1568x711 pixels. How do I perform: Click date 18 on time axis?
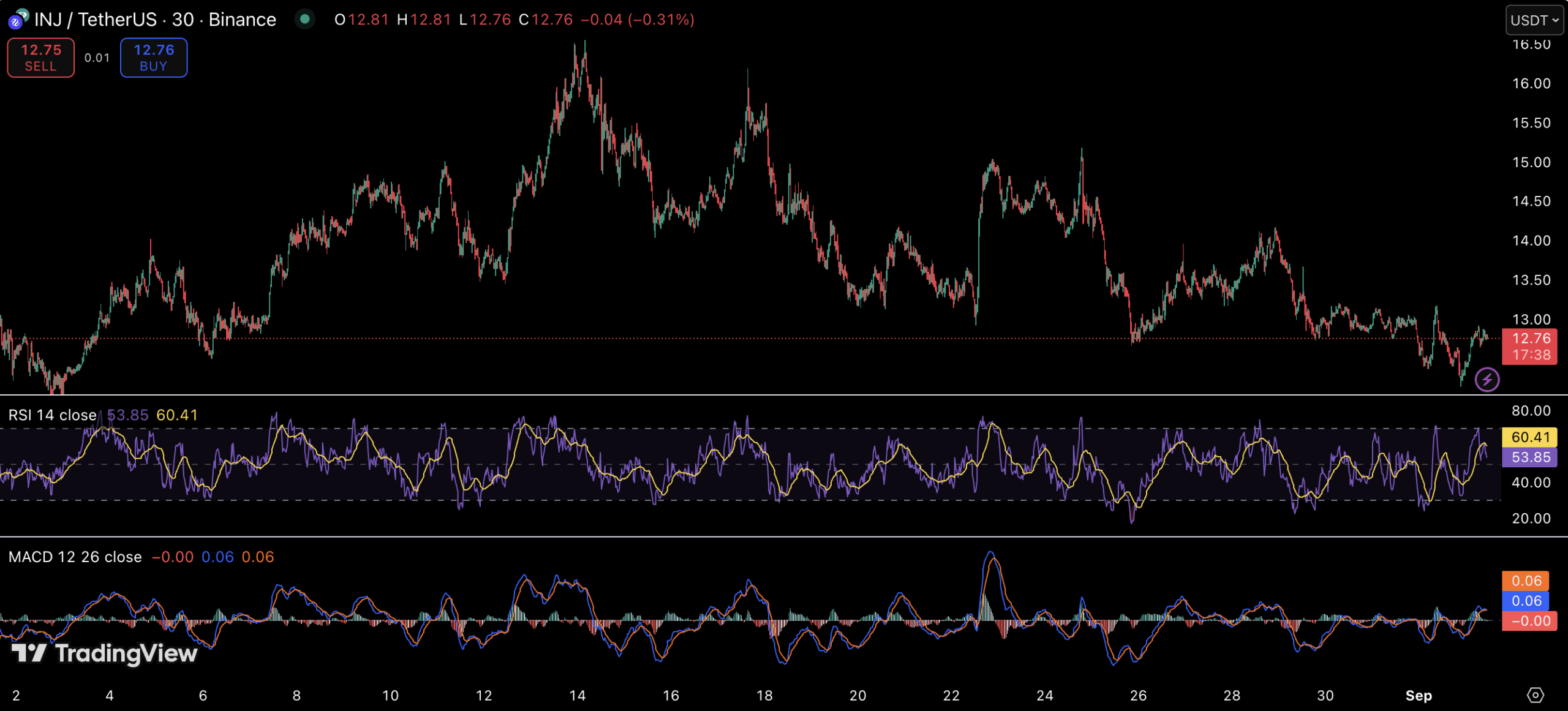[x=764, y=696]
